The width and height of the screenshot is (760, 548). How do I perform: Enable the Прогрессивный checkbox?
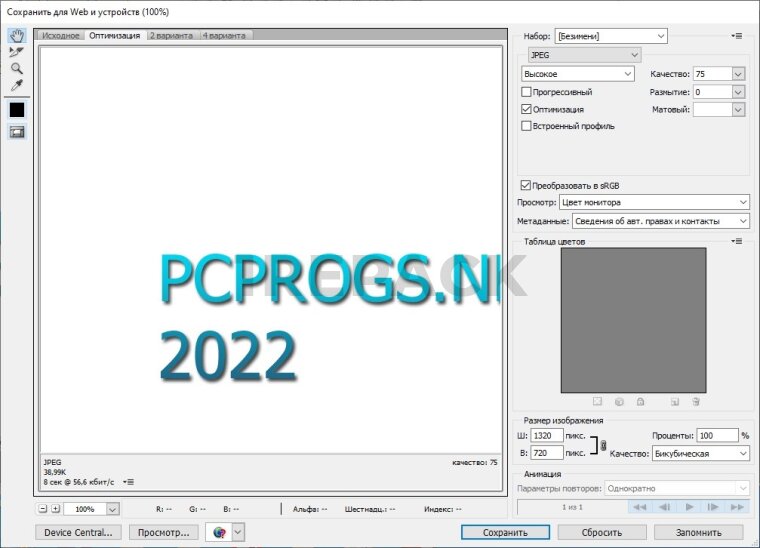pos(527,92)
